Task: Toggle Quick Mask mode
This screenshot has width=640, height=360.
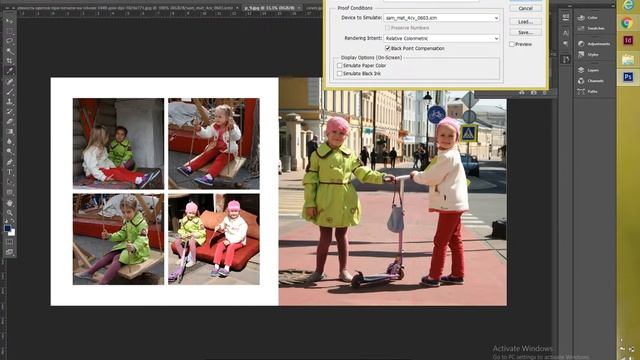Action: click(x=9, y=242)
